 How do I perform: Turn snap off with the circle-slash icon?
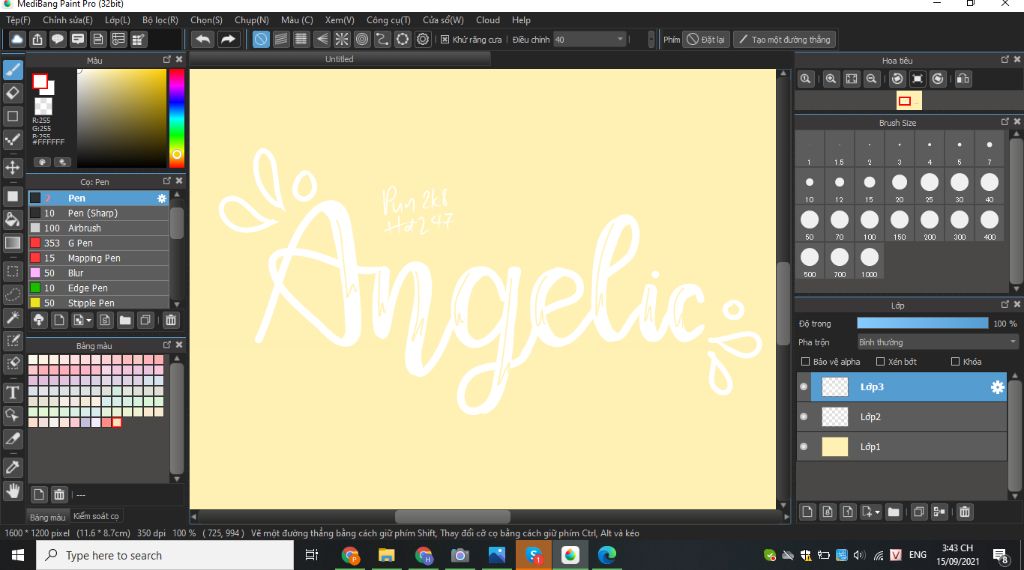click(x=261, y=40)
